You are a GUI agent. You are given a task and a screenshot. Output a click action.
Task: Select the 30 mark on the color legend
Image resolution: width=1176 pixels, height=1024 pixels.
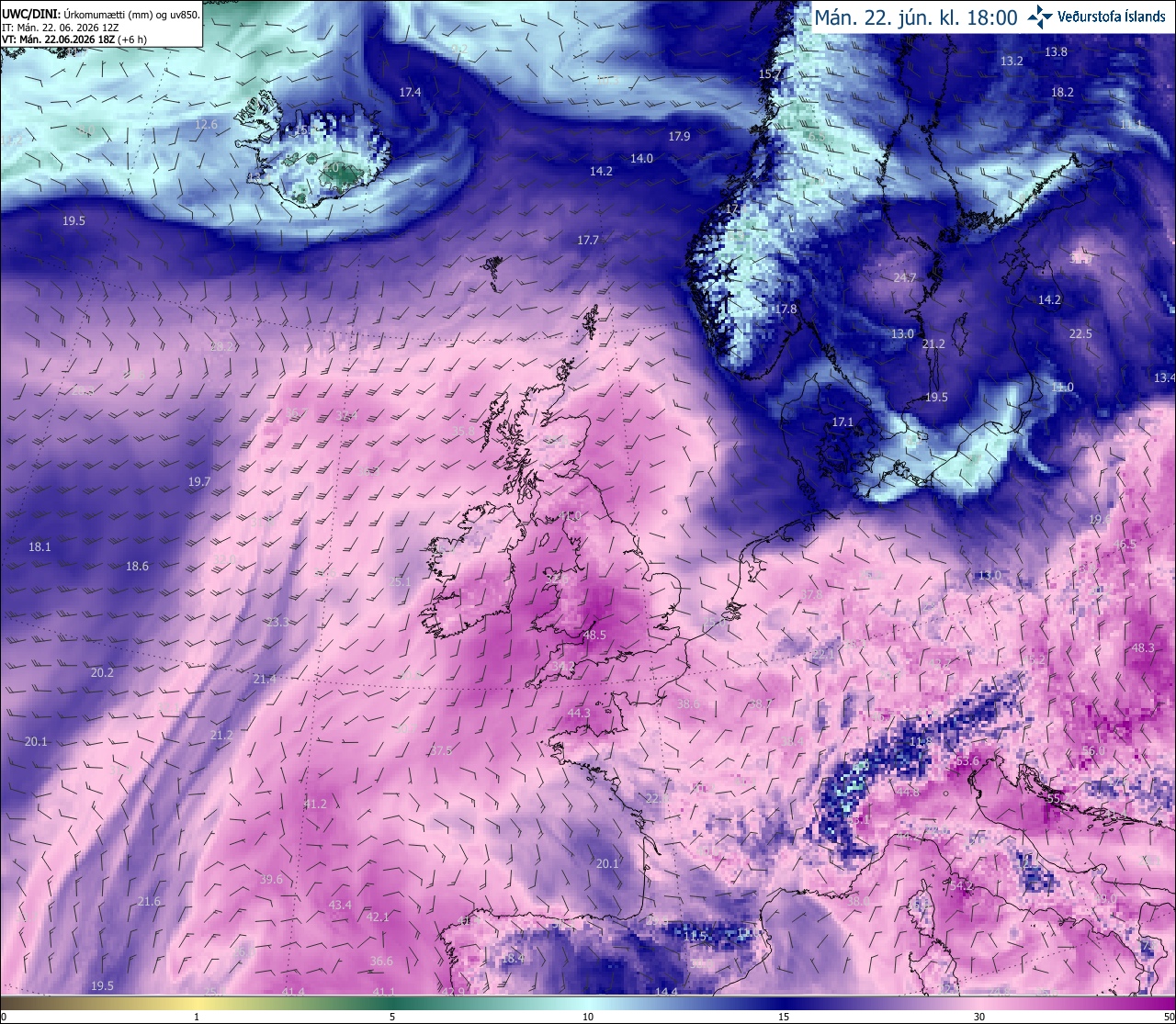979,1017
